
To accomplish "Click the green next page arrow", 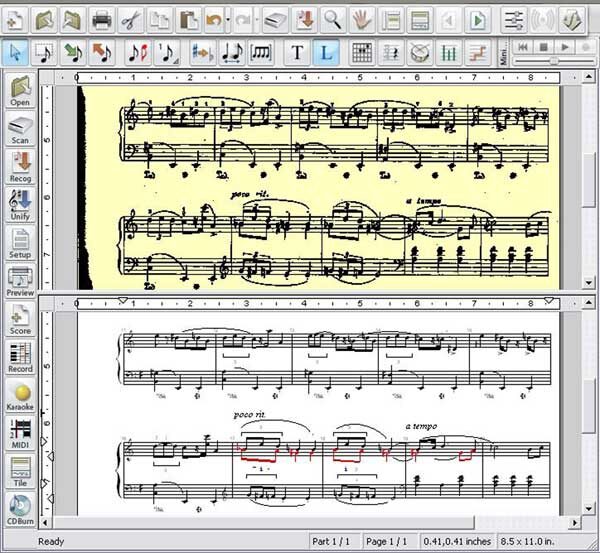I will click(477, 20).
